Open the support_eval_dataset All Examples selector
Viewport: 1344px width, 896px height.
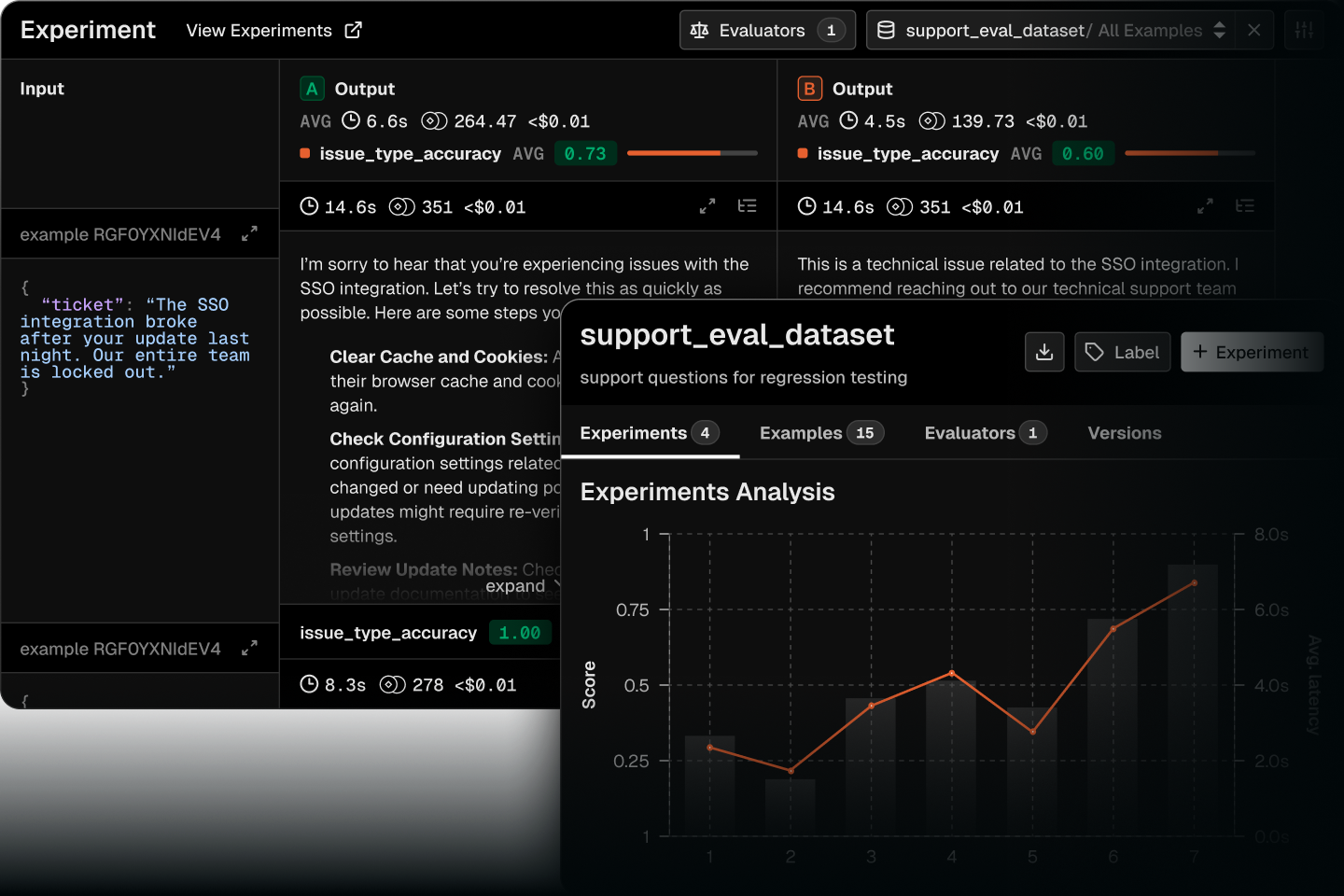1051,30
